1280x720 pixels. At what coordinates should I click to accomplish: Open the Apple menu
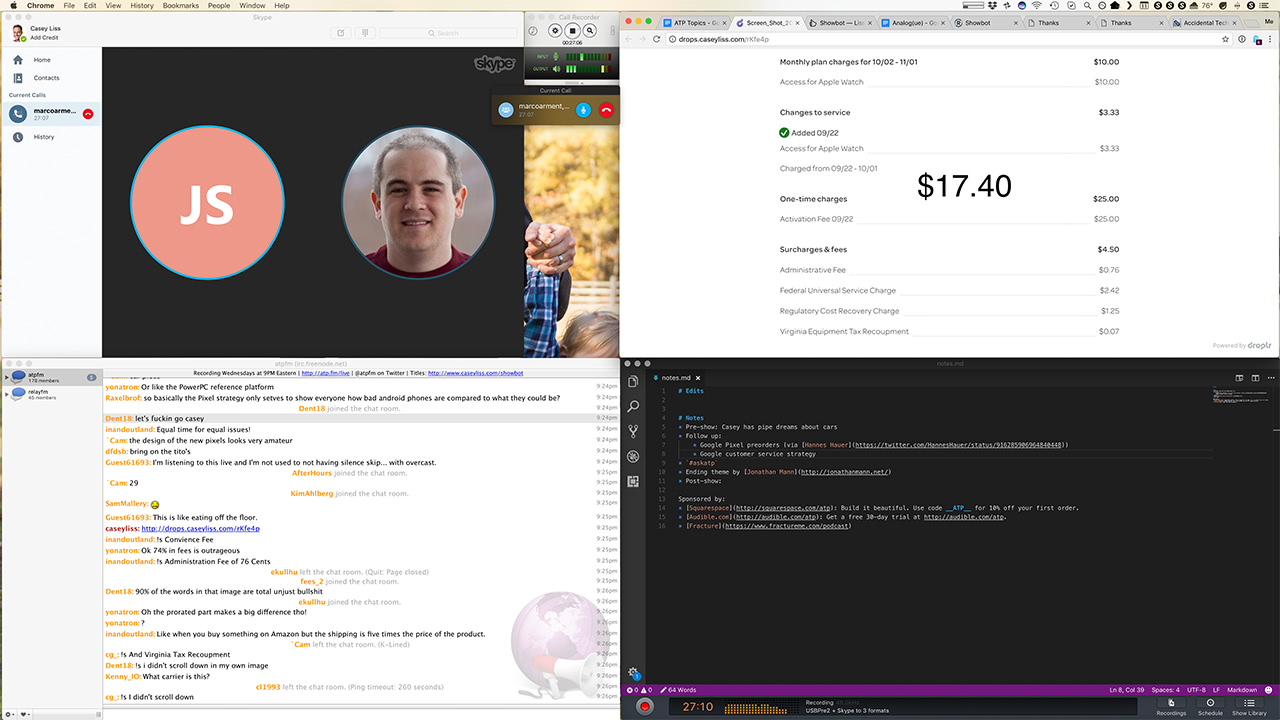coord(13,6)
